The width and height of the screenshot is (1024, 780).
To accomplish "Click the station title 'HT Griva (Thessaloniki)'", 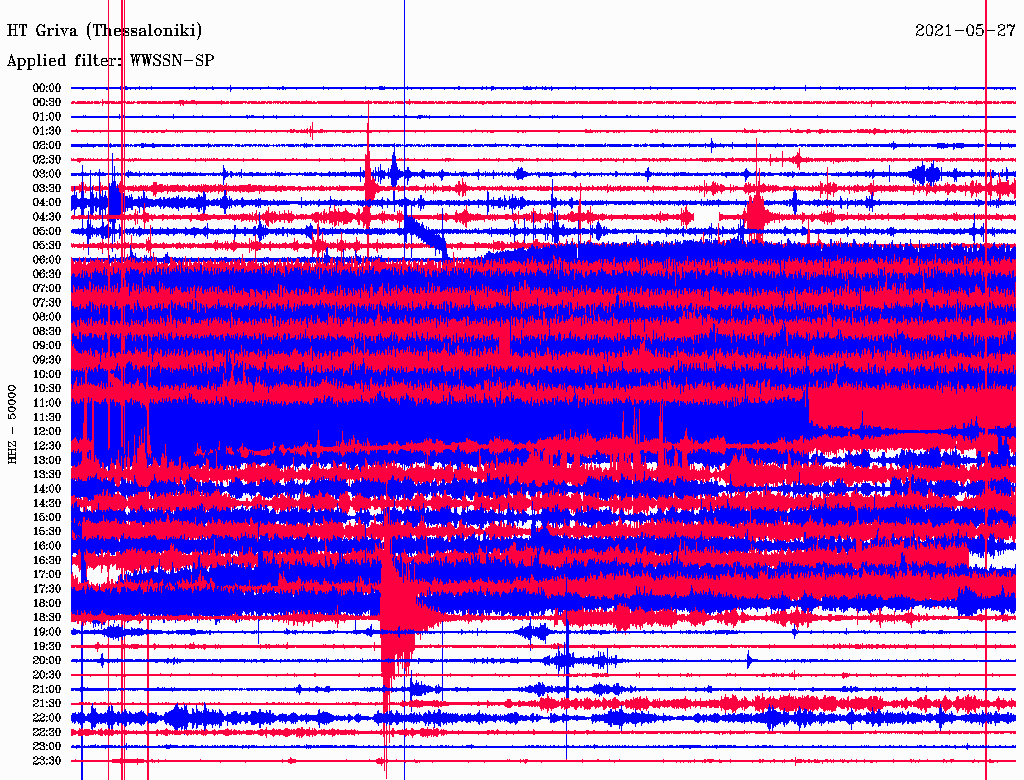I will (104, 30).
